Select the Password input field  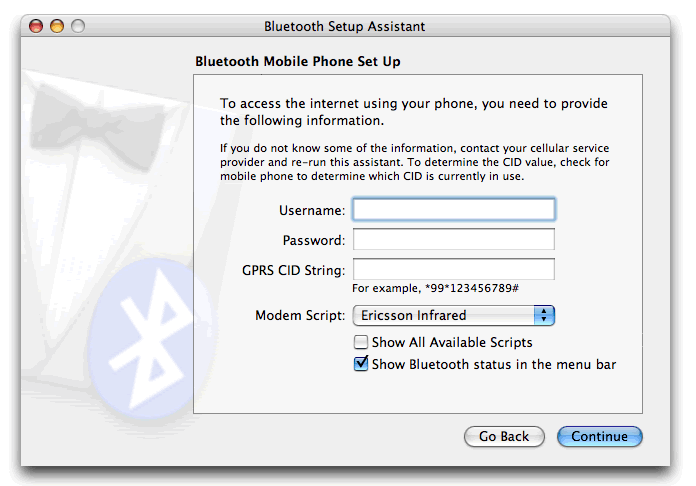[454, 240]
